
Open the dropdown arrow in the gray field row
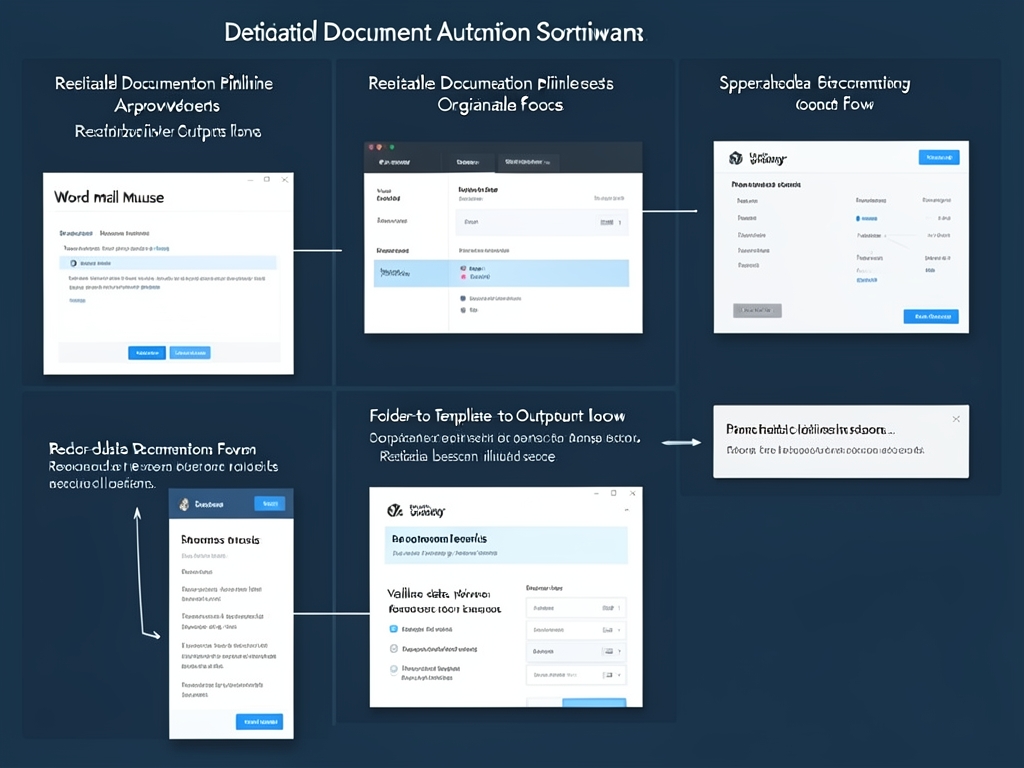coord(619,223)
